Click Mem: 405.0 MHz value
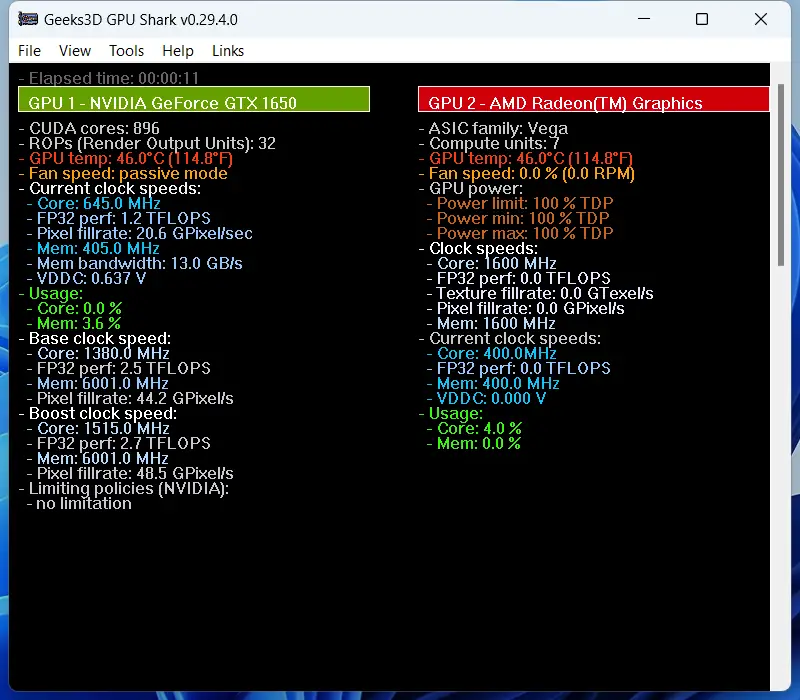The width and height of the screenshot is (800, 700). point(93,248)
